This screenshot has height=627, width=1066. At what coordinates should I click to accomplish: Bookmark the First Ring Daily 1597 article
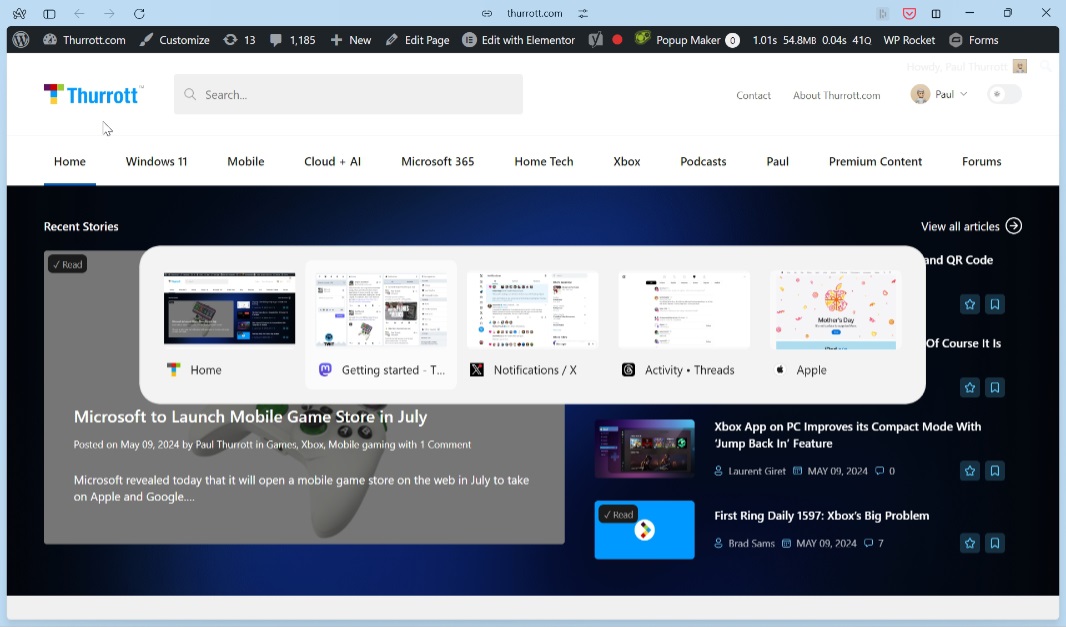coord(995,544)
